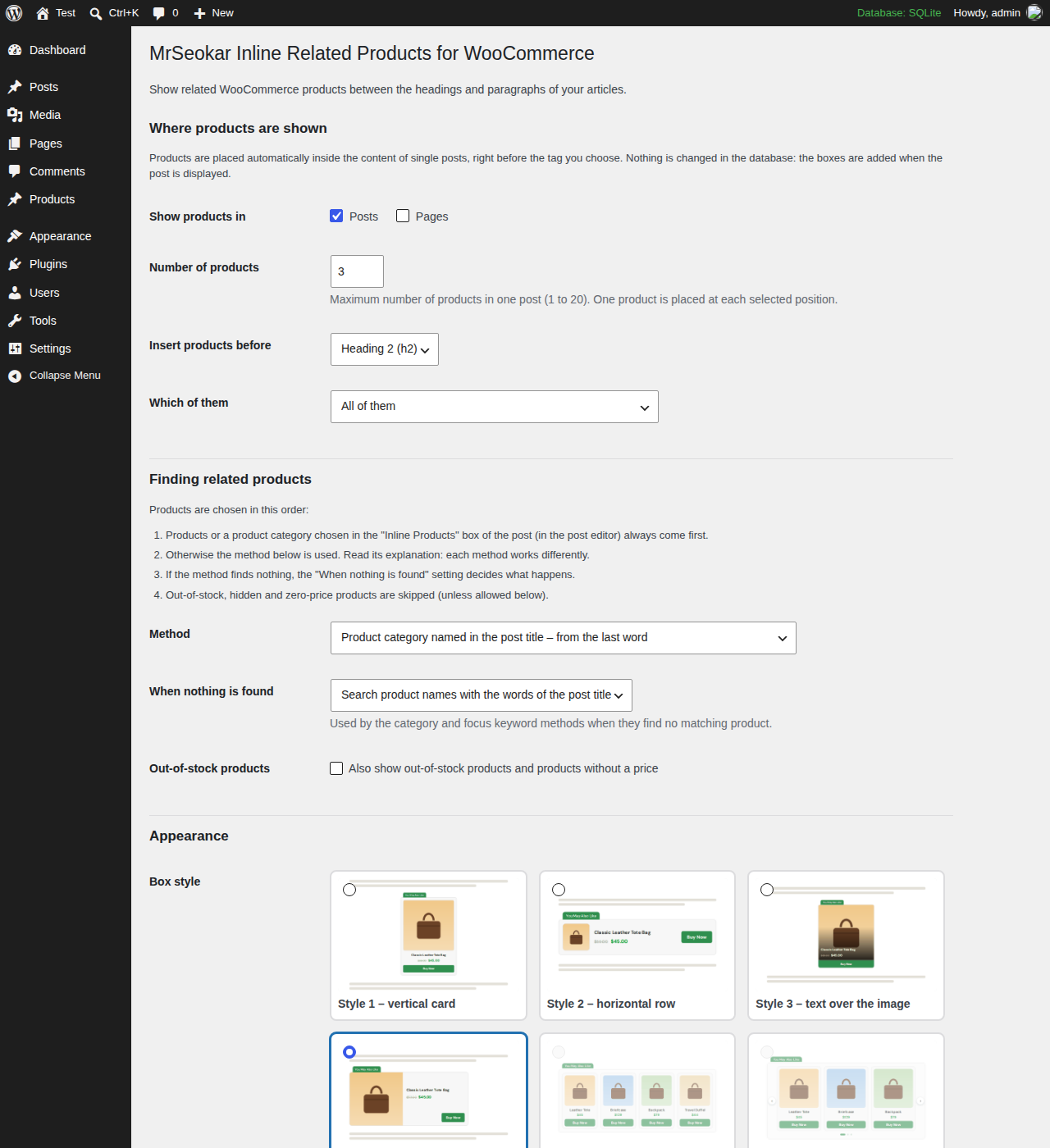The height and width of the screenshot is (1148, 1050).
Task: Click the New link in admin bar
Action: click(222, 13)
